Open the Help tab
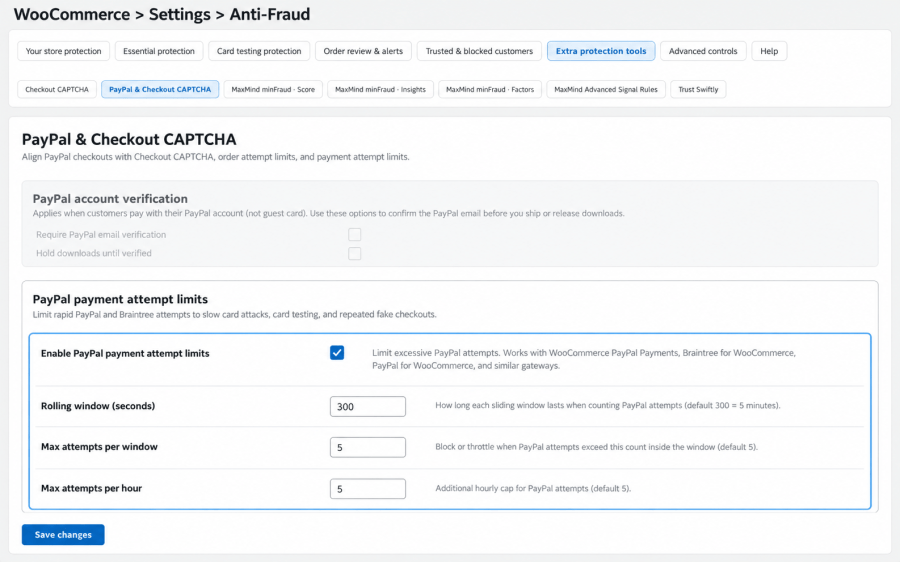Image resolution: width=900 pixels, height=562 pixels. tap(769, 51)
